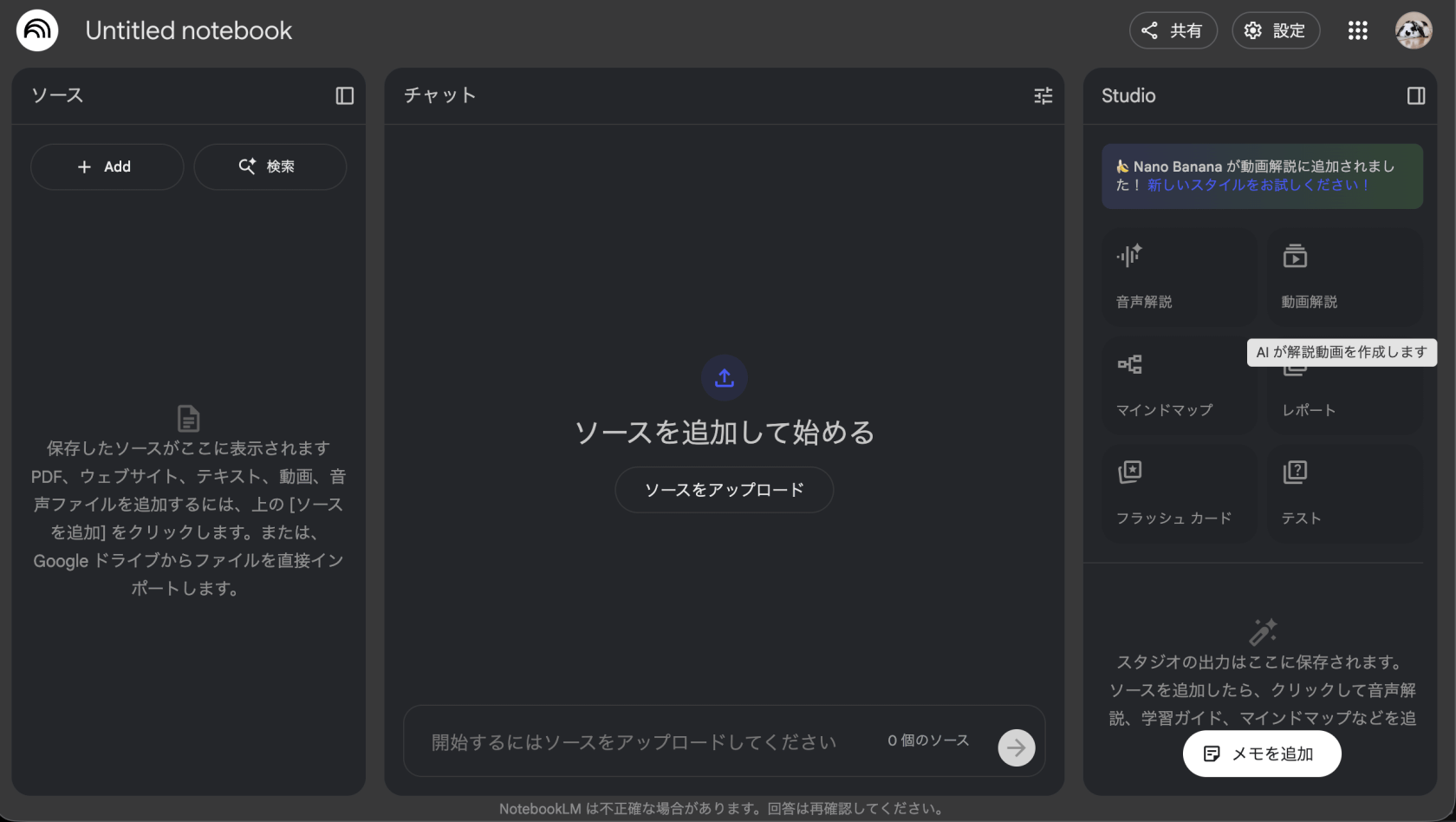This screenshot has height=822, width=1456.
Task: Open the account profile avatar
Action: click(x=1413, y=30)
